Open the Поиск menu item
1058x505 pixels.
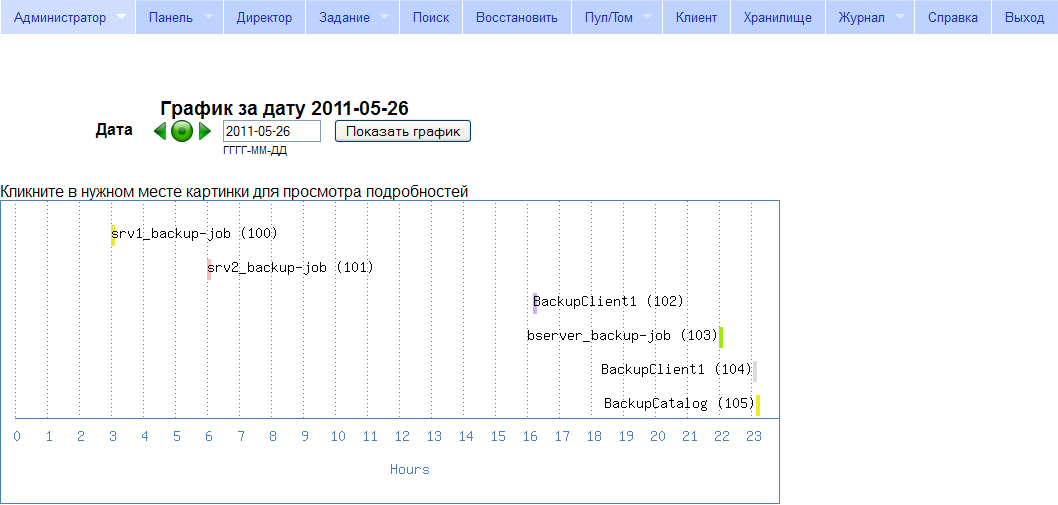pos(431,18)
